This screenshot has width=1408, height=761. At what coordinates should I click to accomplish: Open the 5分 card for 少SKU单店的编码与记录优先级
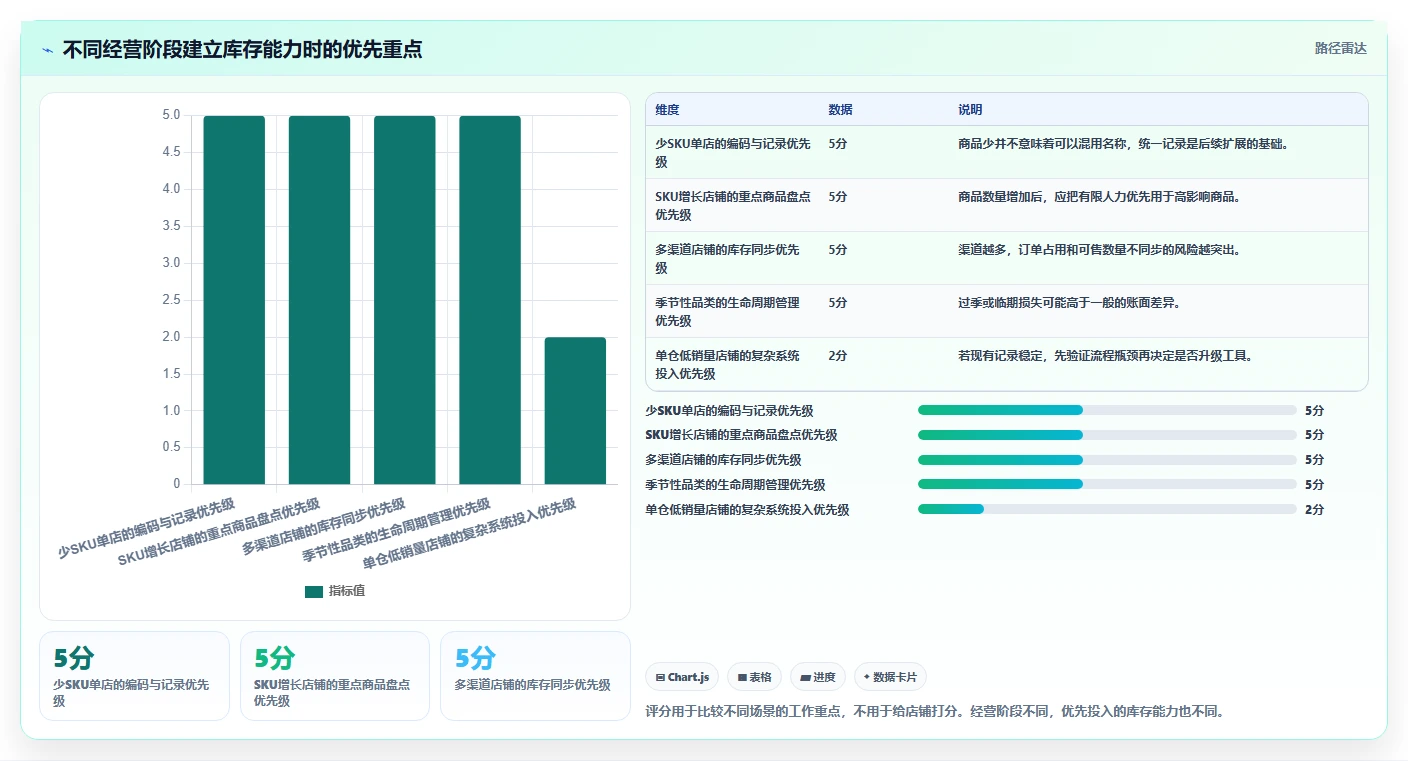click(x=134, y=676)
